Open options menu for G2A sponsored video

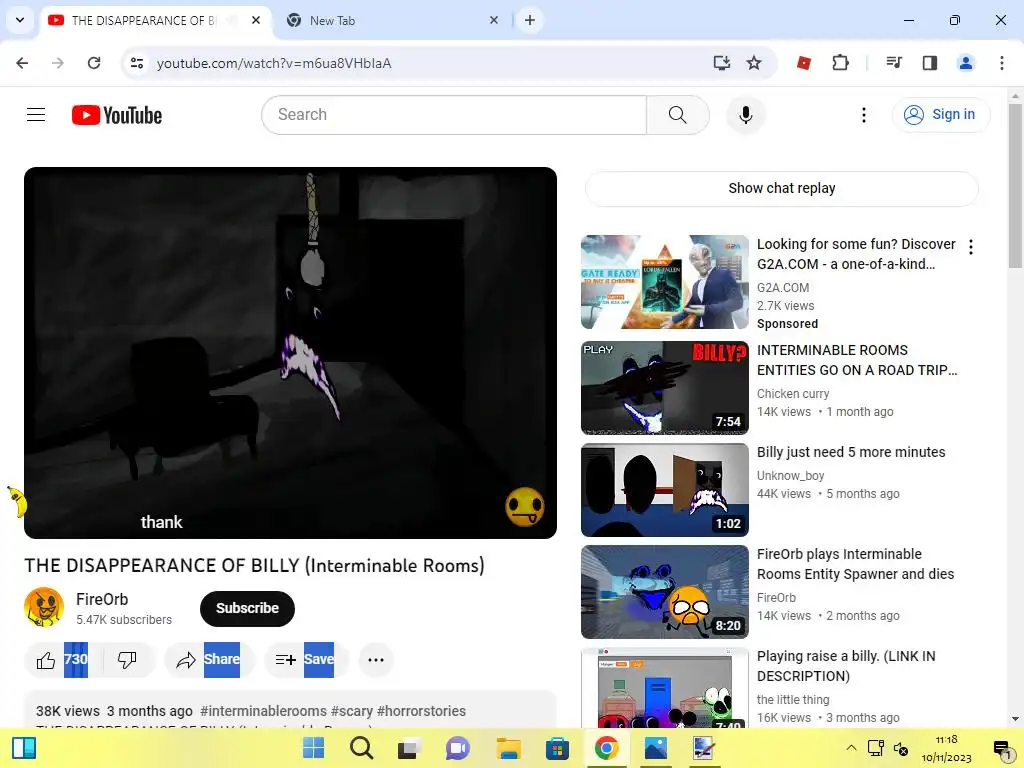pyautogui.click(x=970, y=247)
